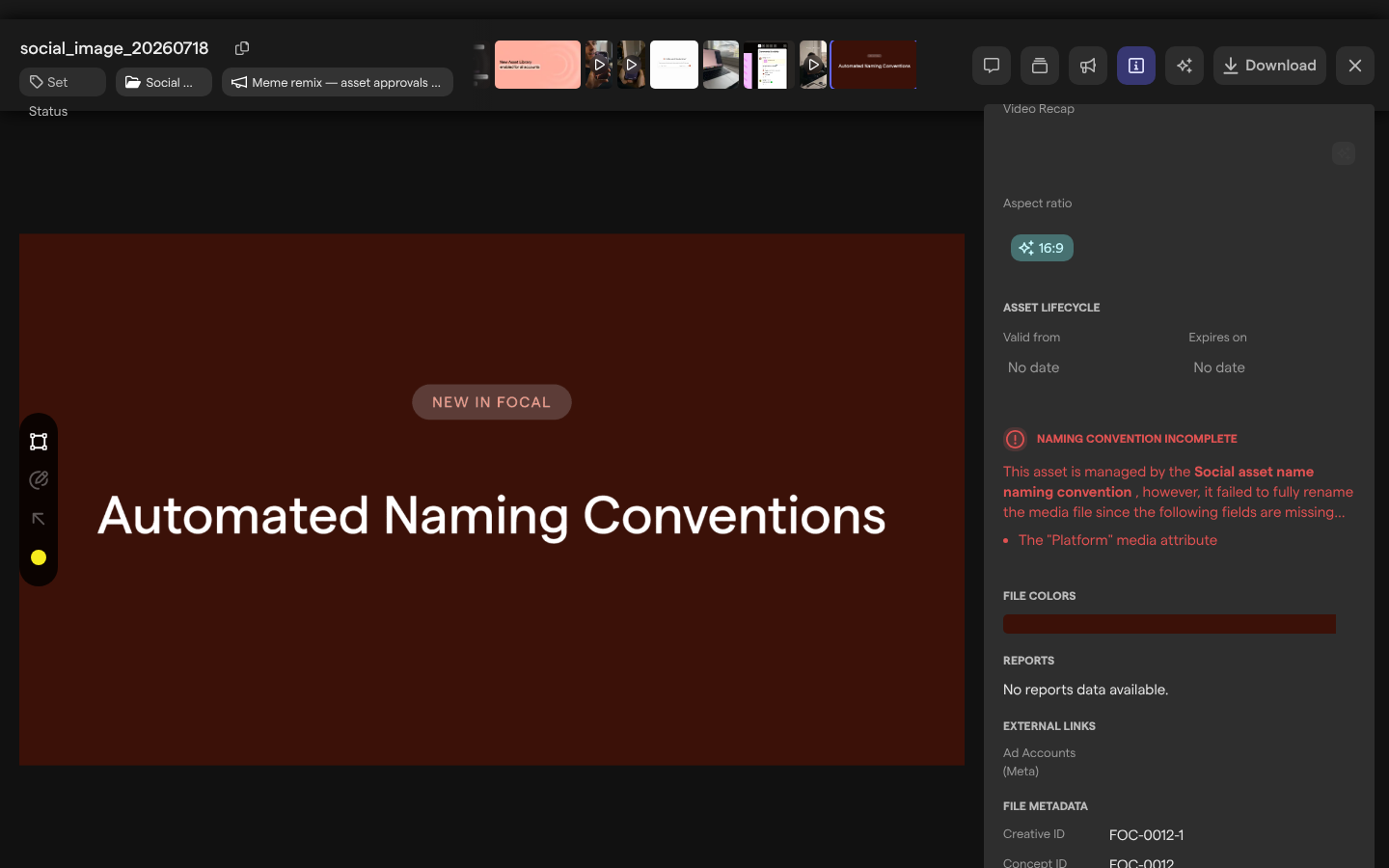
Task: Select the pencil markup tool
Action: pyautogui.click(x=39, y=480)
